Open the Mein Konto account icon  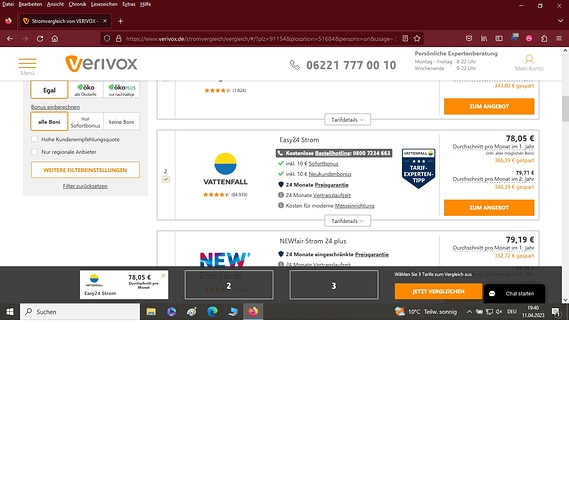coord(529,59)
